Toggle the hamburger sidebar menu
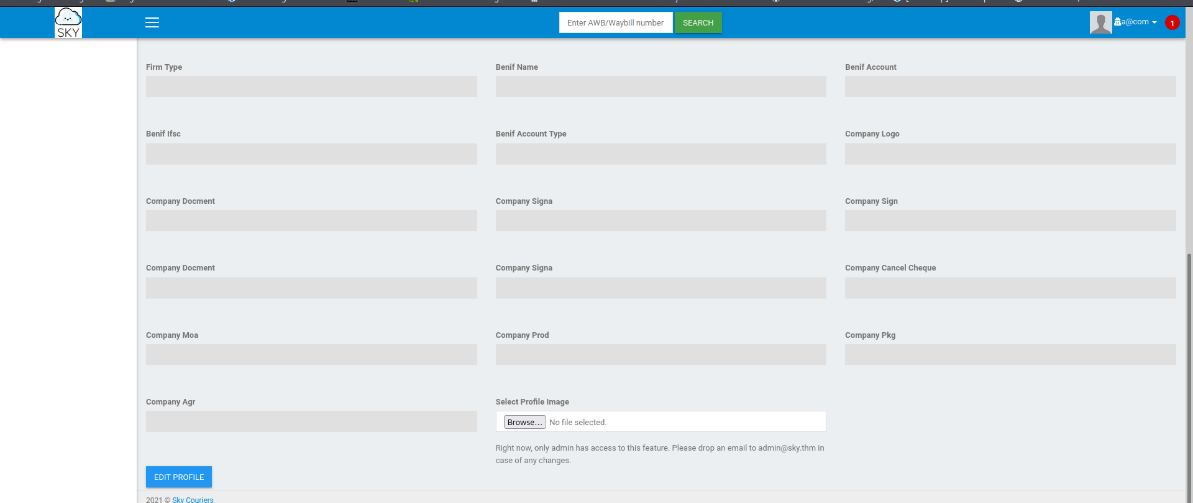The width and height of the screenshot is (1193, 503). click(x=152, y=22)
